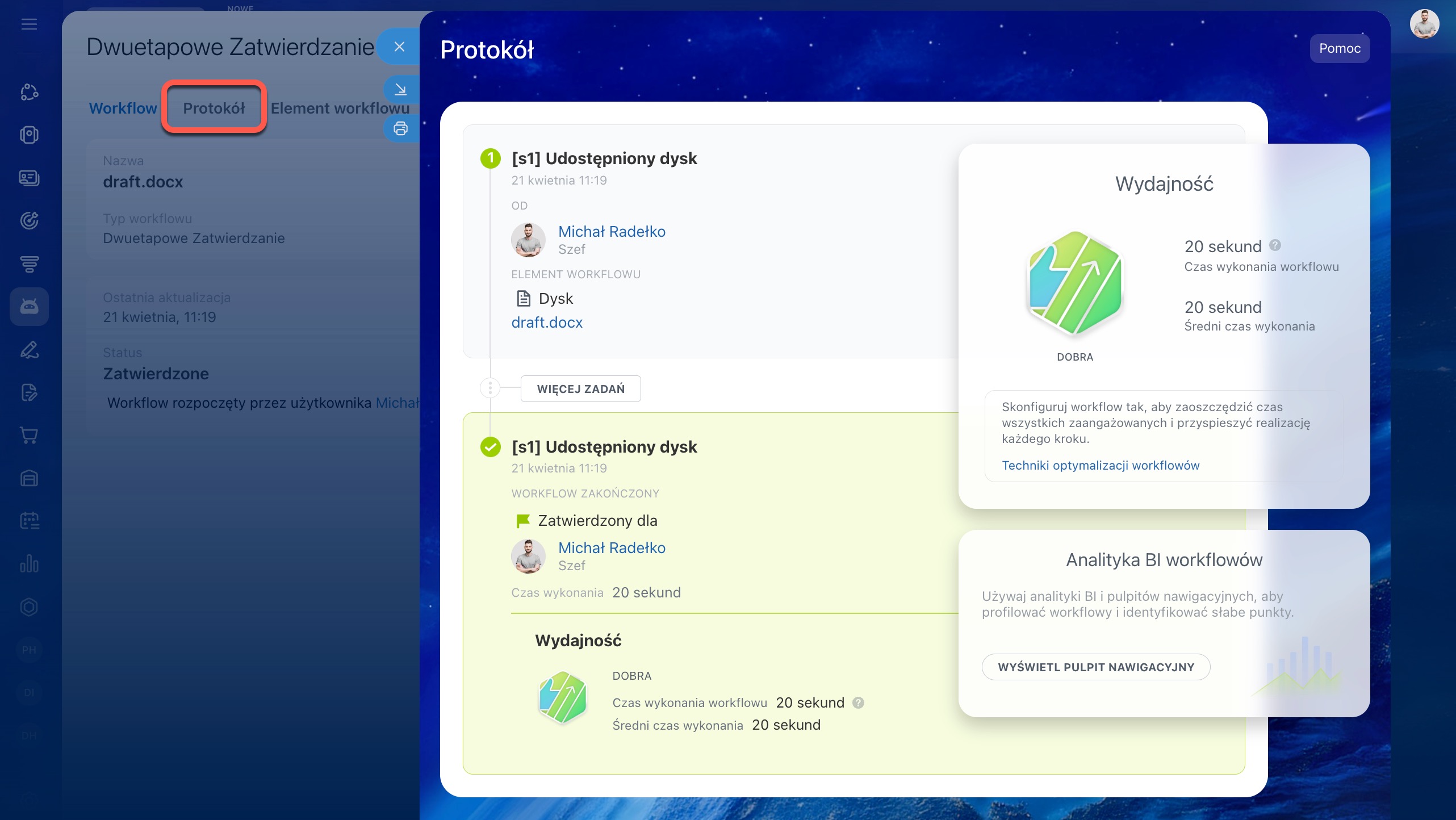1456x820 pixels.
Task: Click question mark next to 20 sekund
Action: point(1275,245)
